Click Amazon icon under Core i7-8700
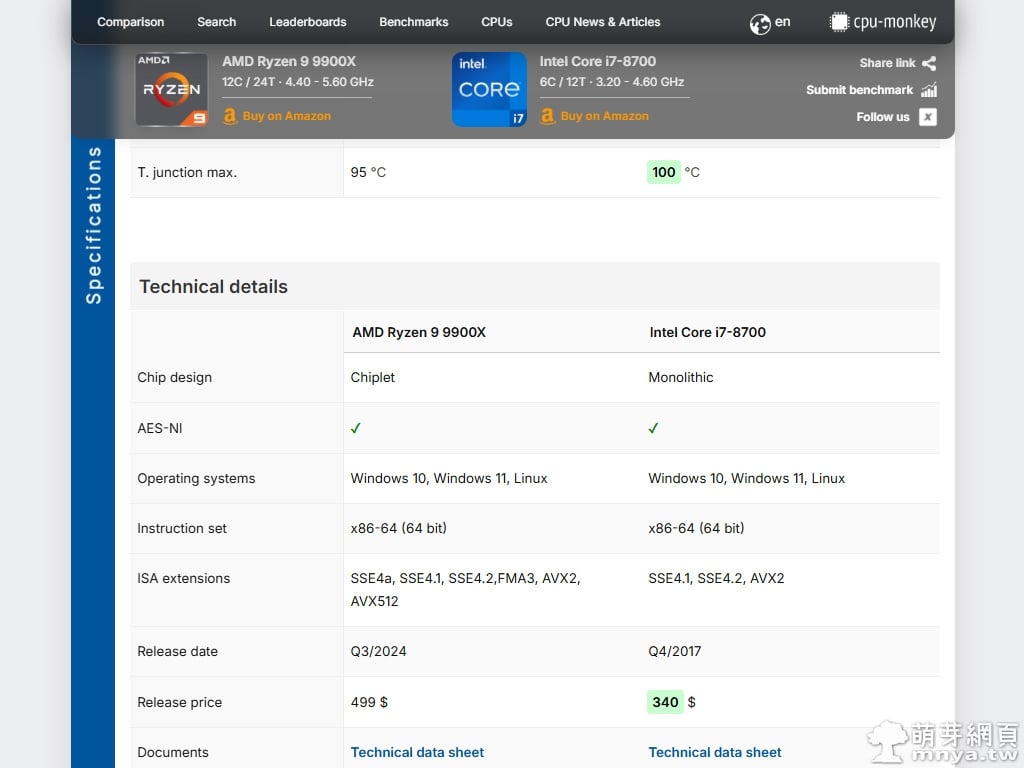1024x768 pixels. coord(547,116)
